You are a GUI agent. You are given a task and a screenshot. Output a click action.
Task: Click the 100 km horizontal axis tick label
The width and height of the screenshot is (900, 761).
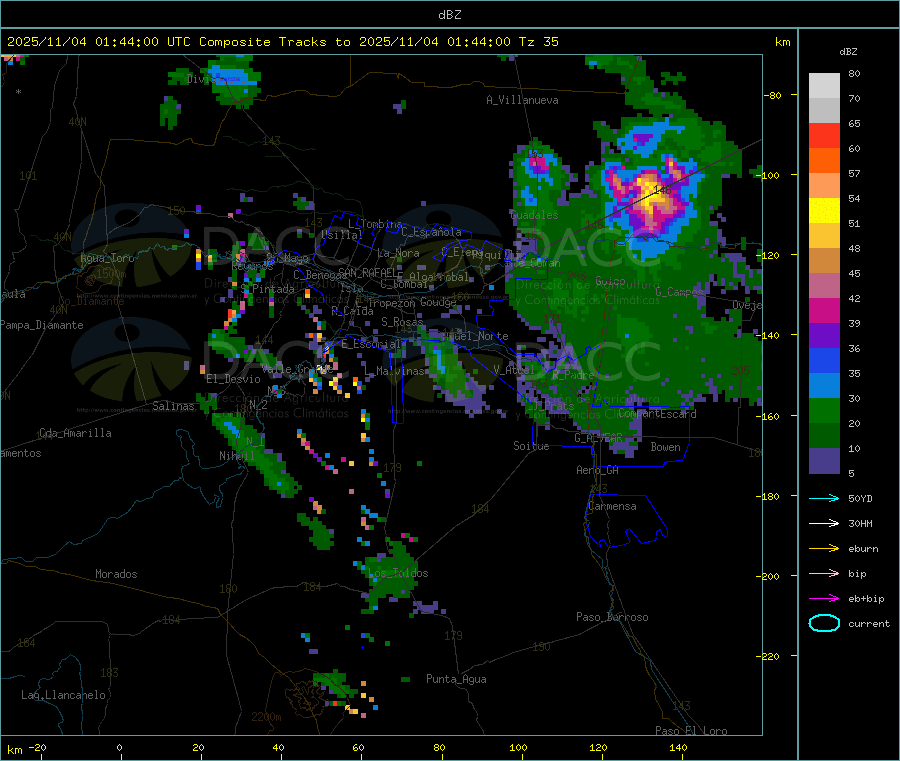tap(518, 747)
